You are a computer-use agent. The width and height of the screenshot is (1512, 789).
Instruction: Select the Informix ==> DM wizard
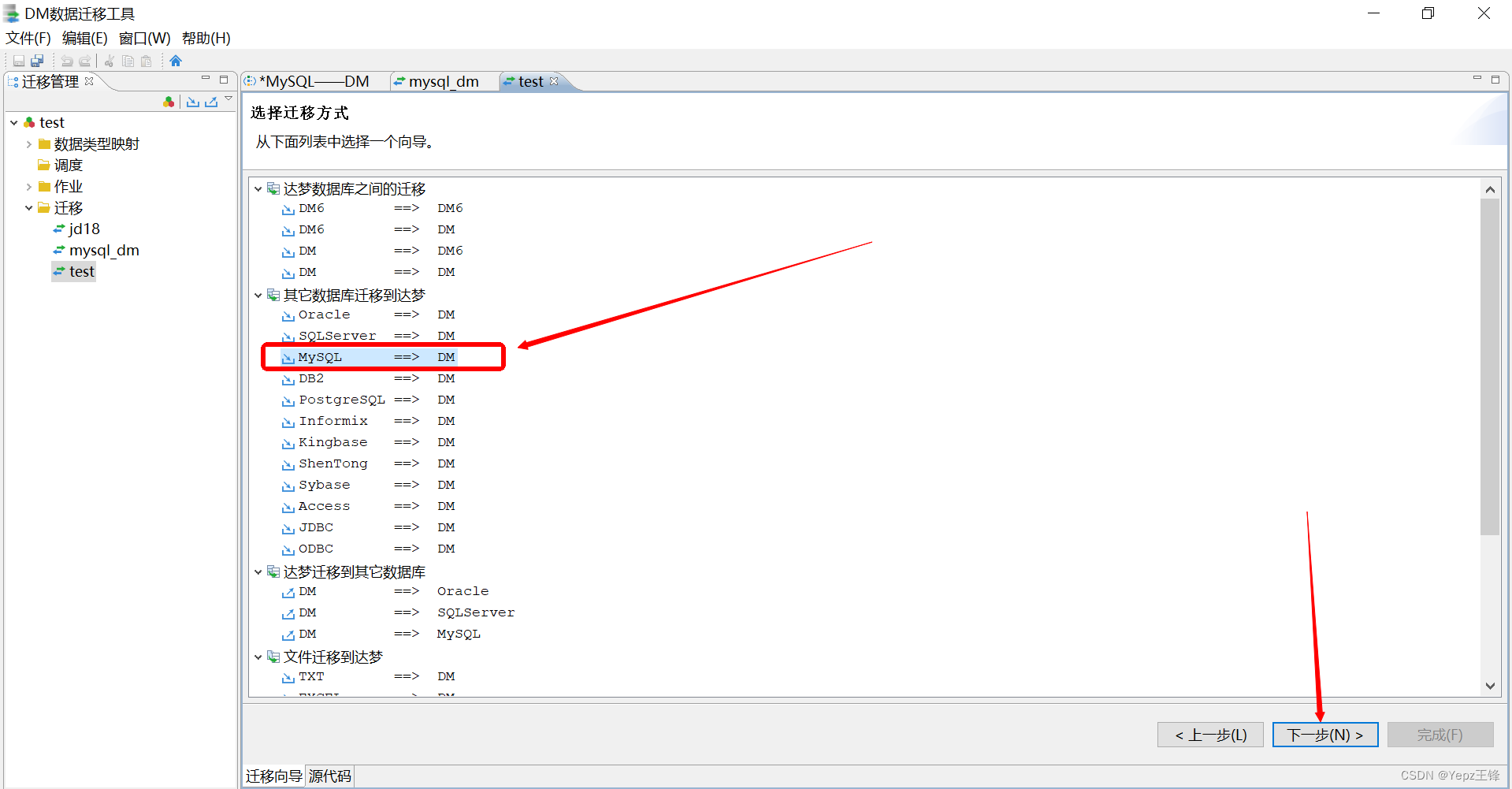[369, 421]
